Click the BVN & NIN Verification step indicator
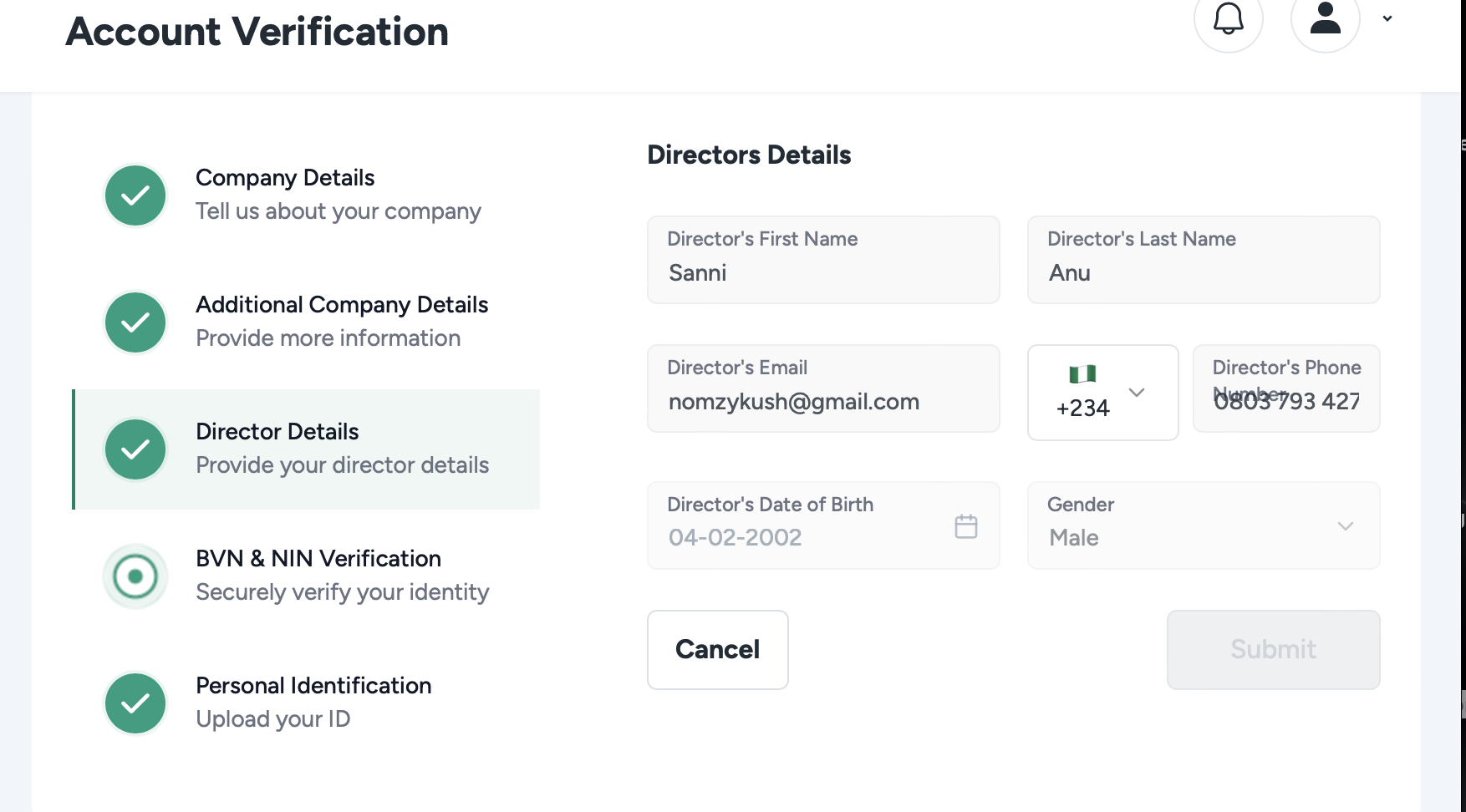The image size is (1466, 812). coord(135,576)
